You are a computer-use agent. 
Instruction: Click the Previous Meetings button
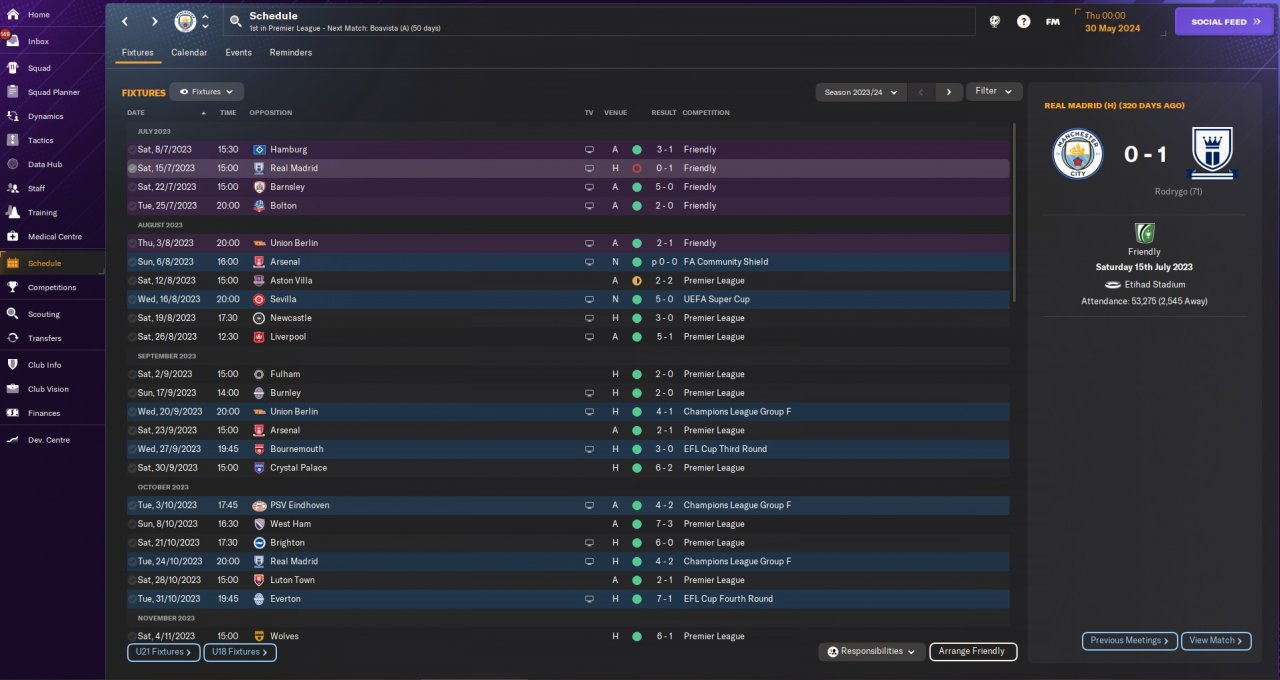(x=1129, y=641)
